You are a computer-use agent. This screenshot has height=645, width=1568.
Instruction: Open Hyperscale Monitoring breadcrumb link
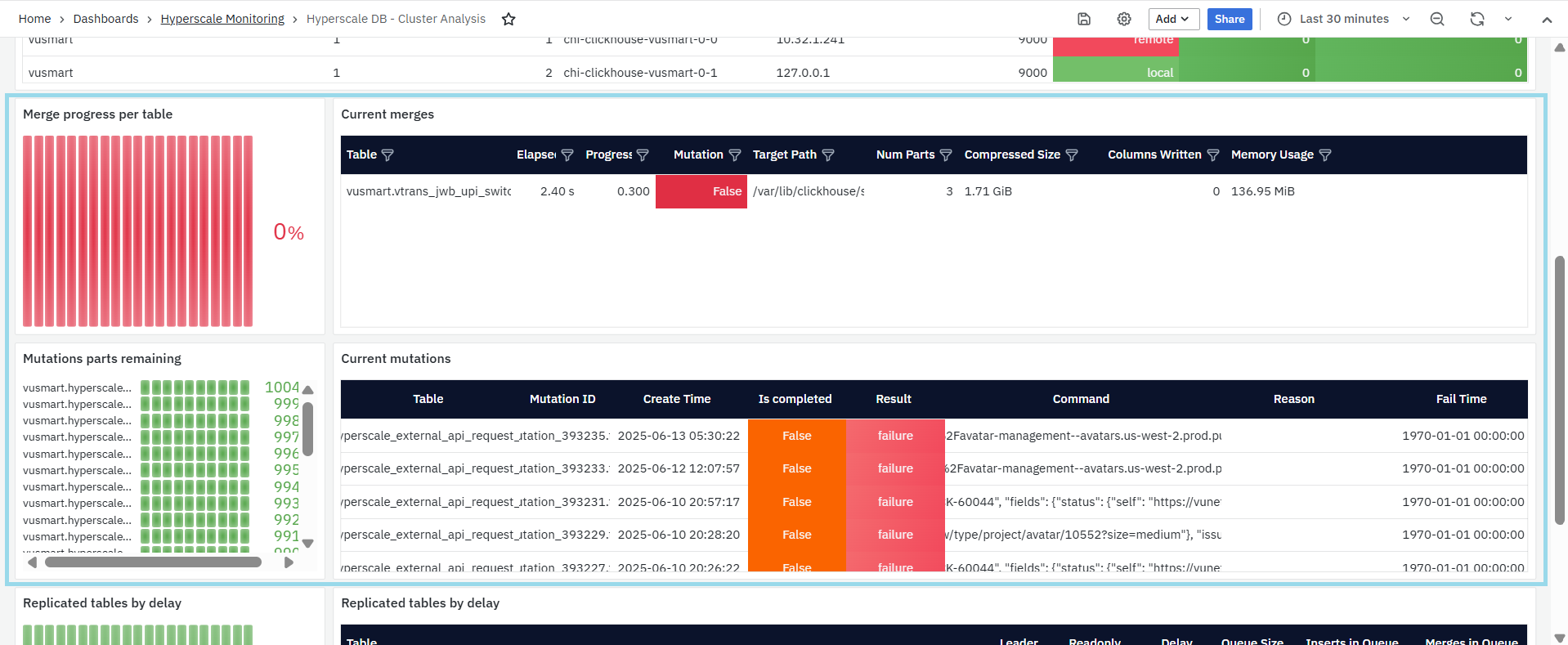click(222, 19)
